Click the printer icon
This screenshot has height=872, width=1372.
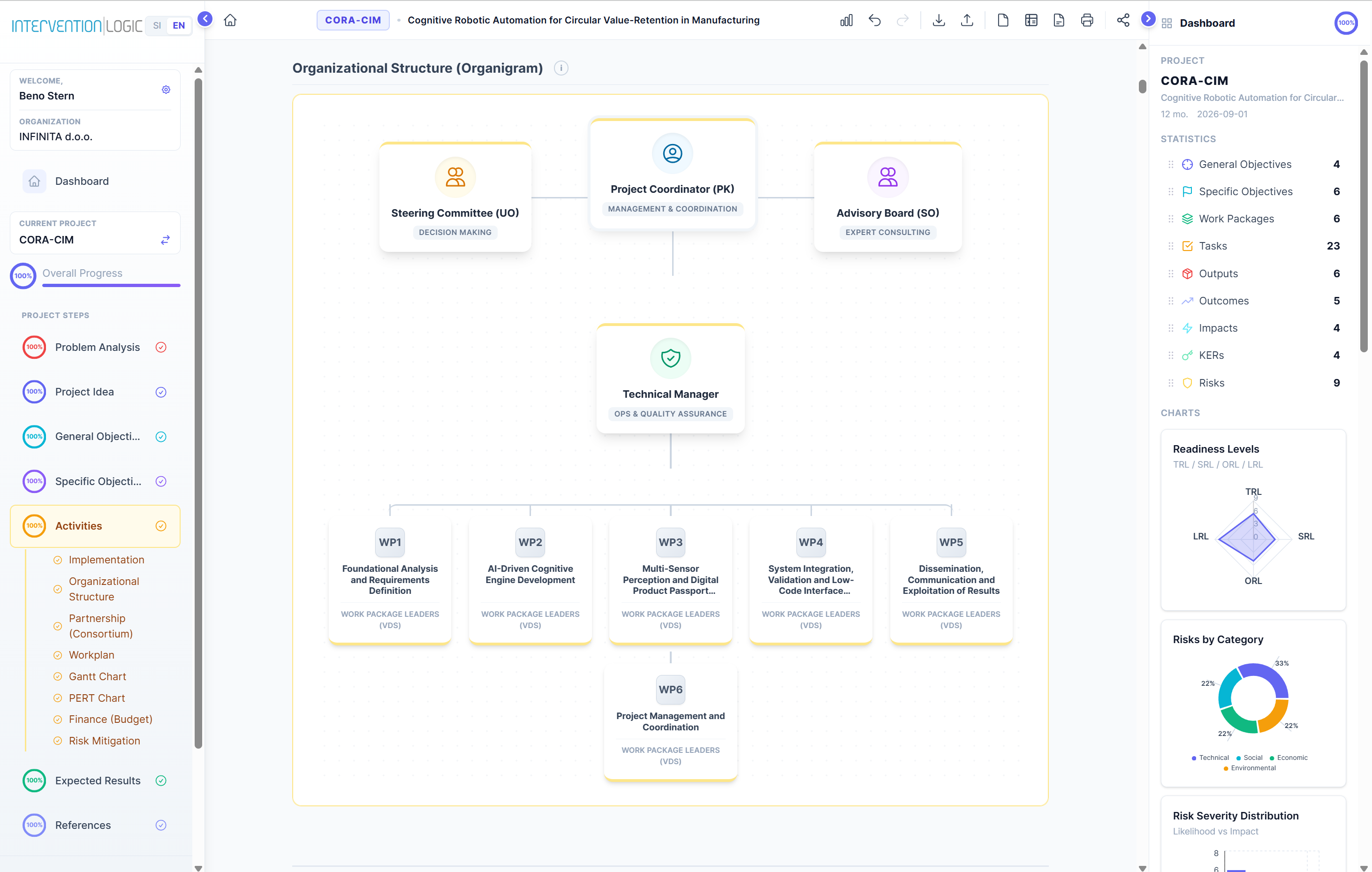1087,21
